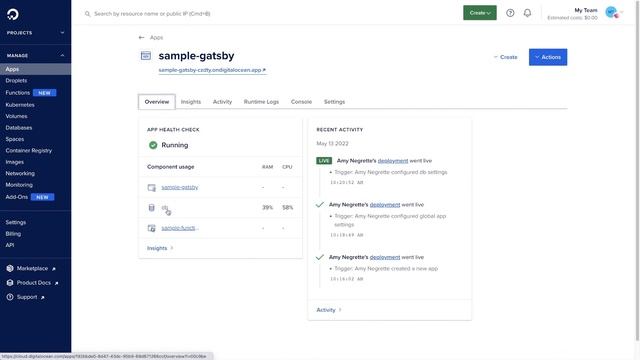This screenshot has width=640, height=360.
Task: Click the back arrow next to Apps
Action: click(x=141, y=38)
